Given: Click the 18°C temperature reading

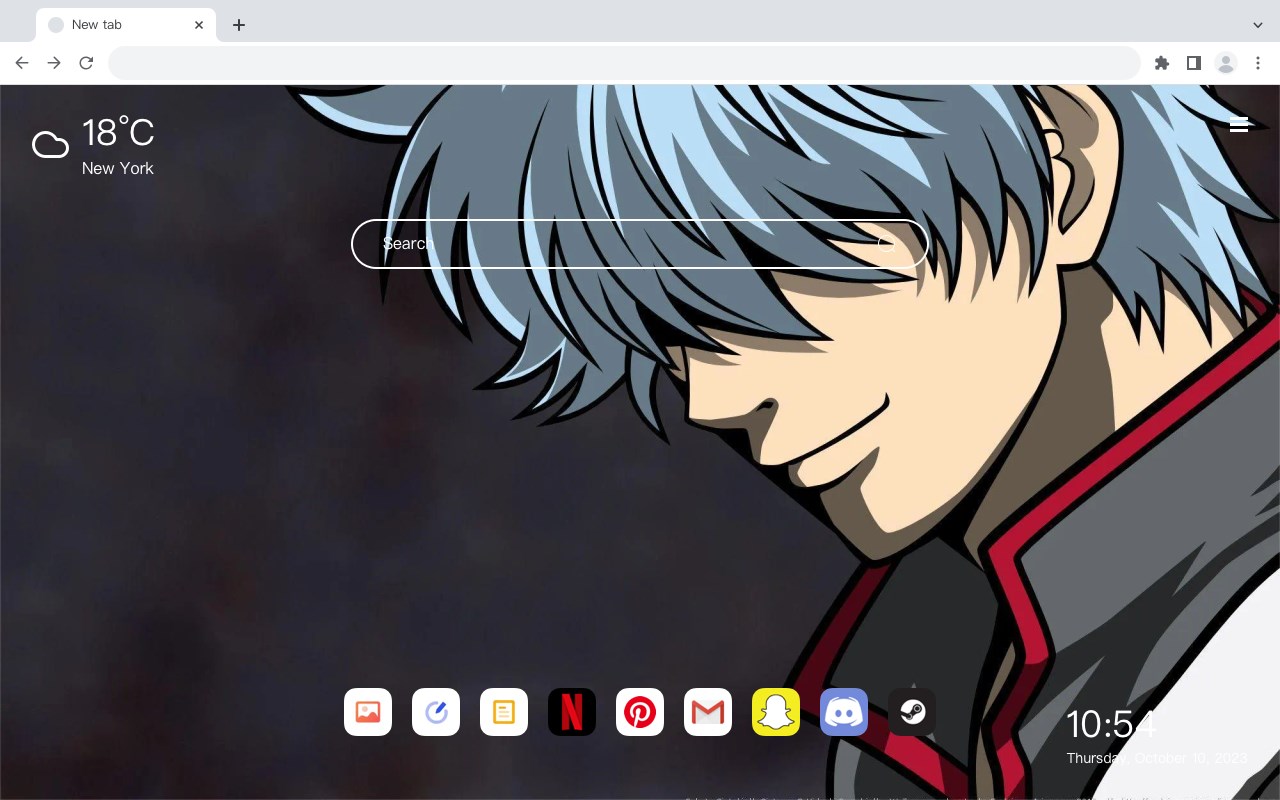Looking at the screenshot, I should 118,132.
